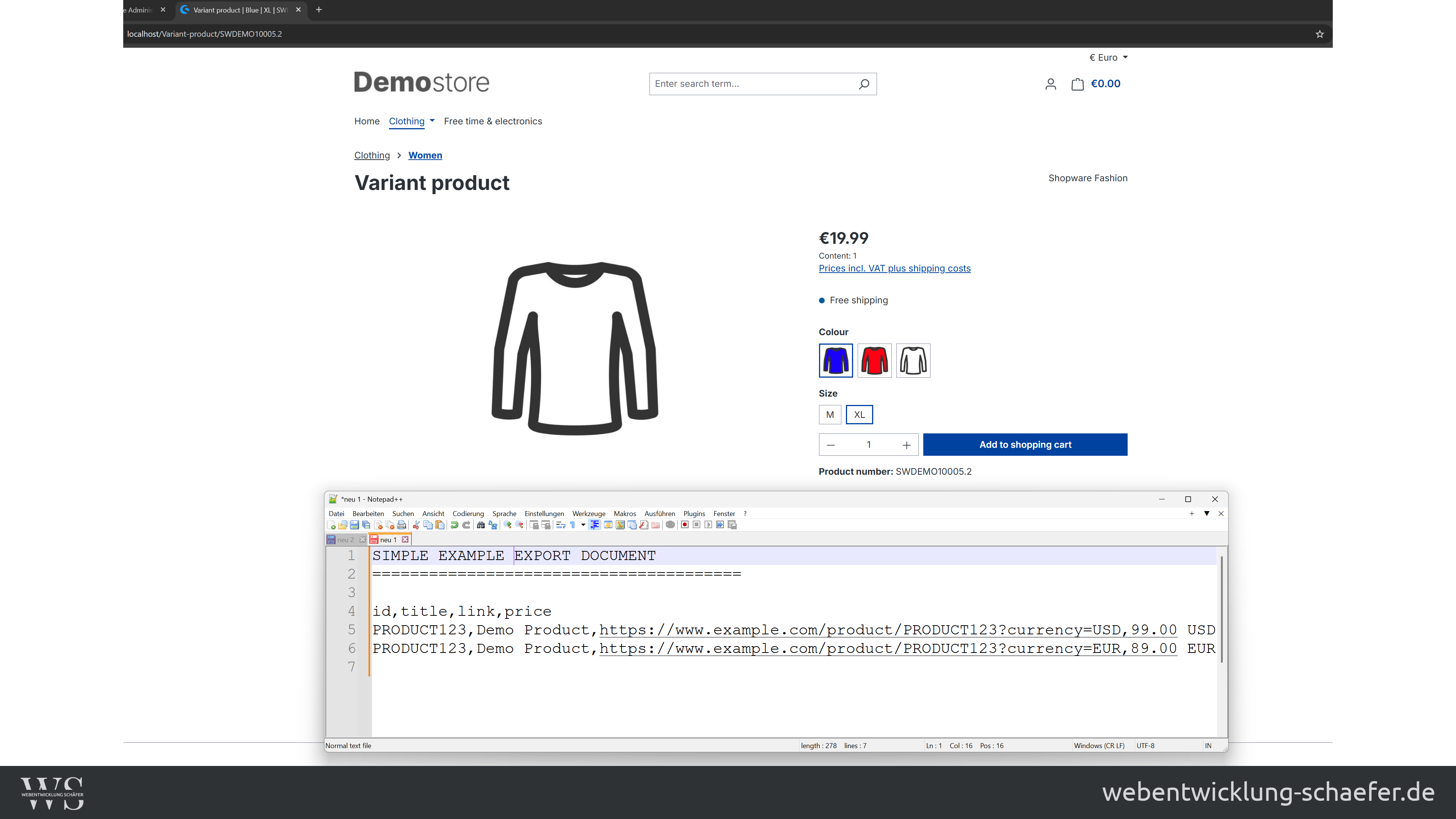Image resolution: width=1456 pixels, height=819 pixels.
Task: Open the user account icon
Action: pos(1050,84)
